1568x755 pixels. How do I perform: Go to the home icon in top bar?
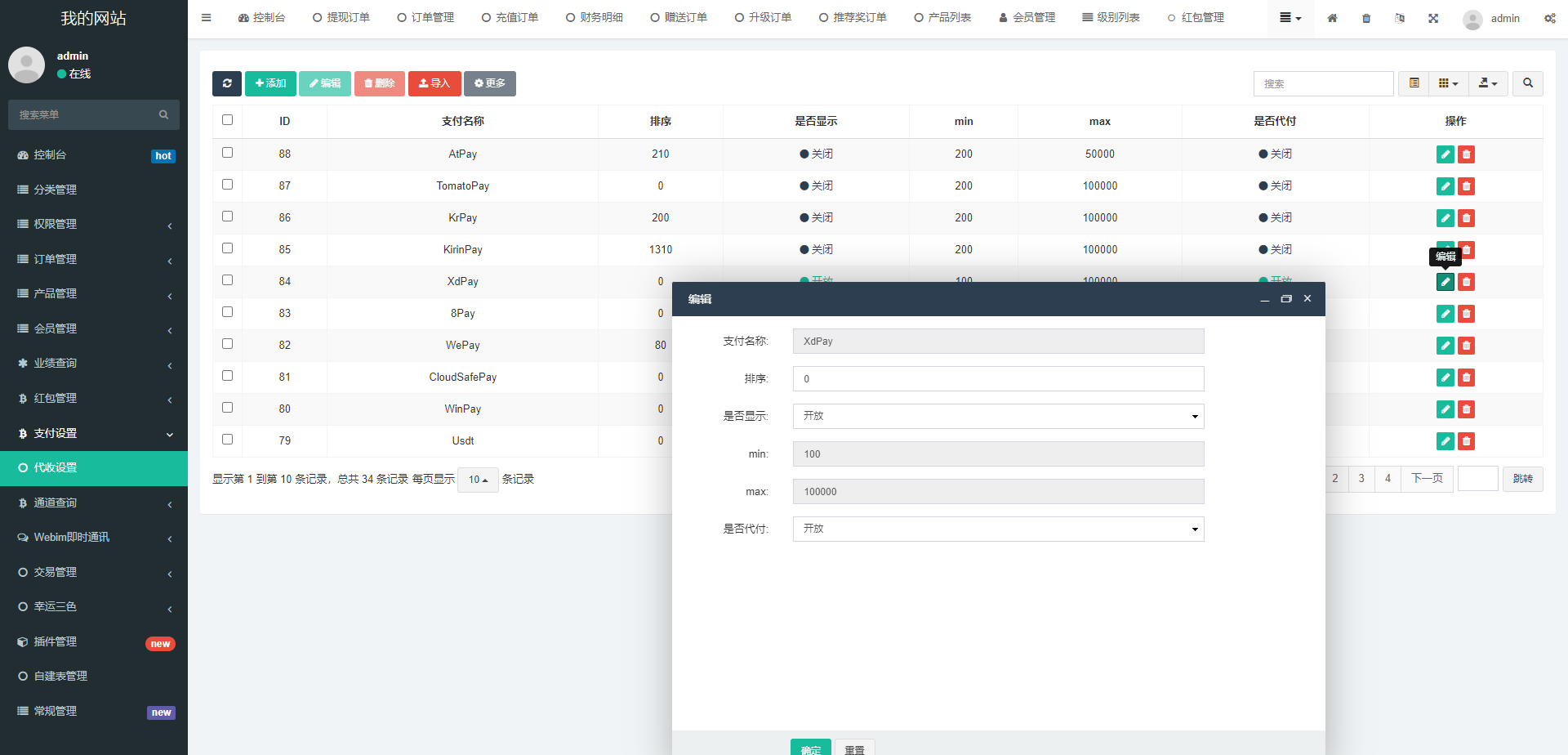click(1332, 18)
